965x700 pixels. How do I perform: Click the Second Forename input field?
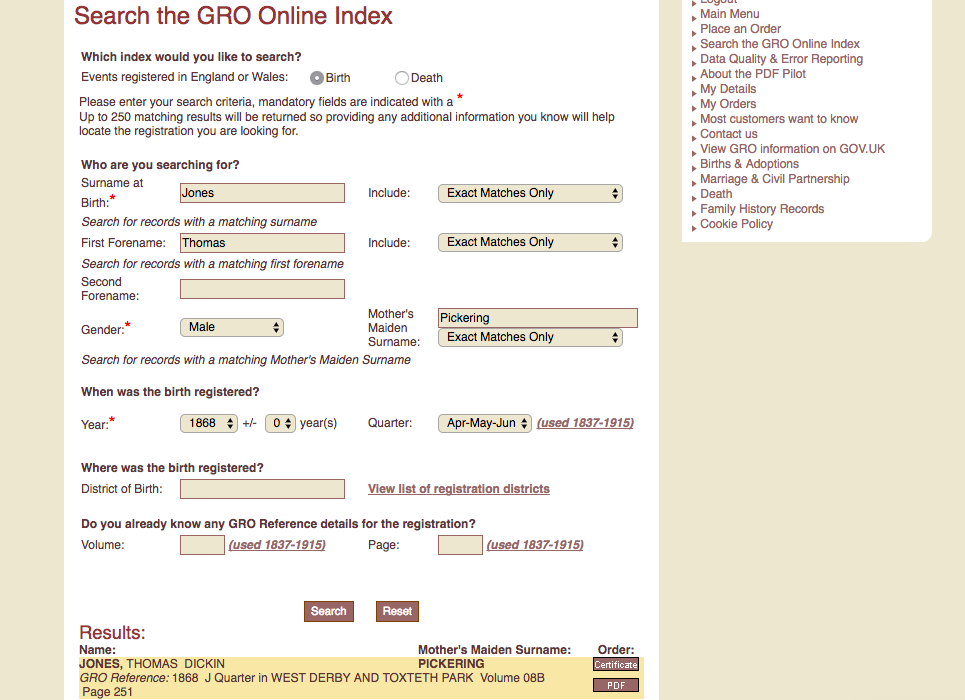[x=262, y=289]
